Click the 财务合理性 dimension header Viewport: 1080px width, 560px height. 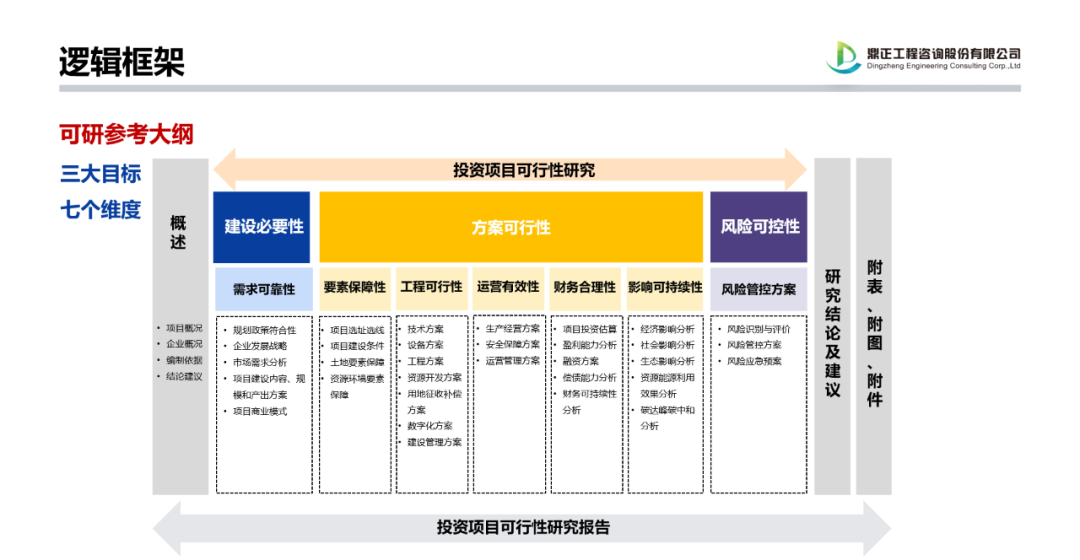(585, 287)
